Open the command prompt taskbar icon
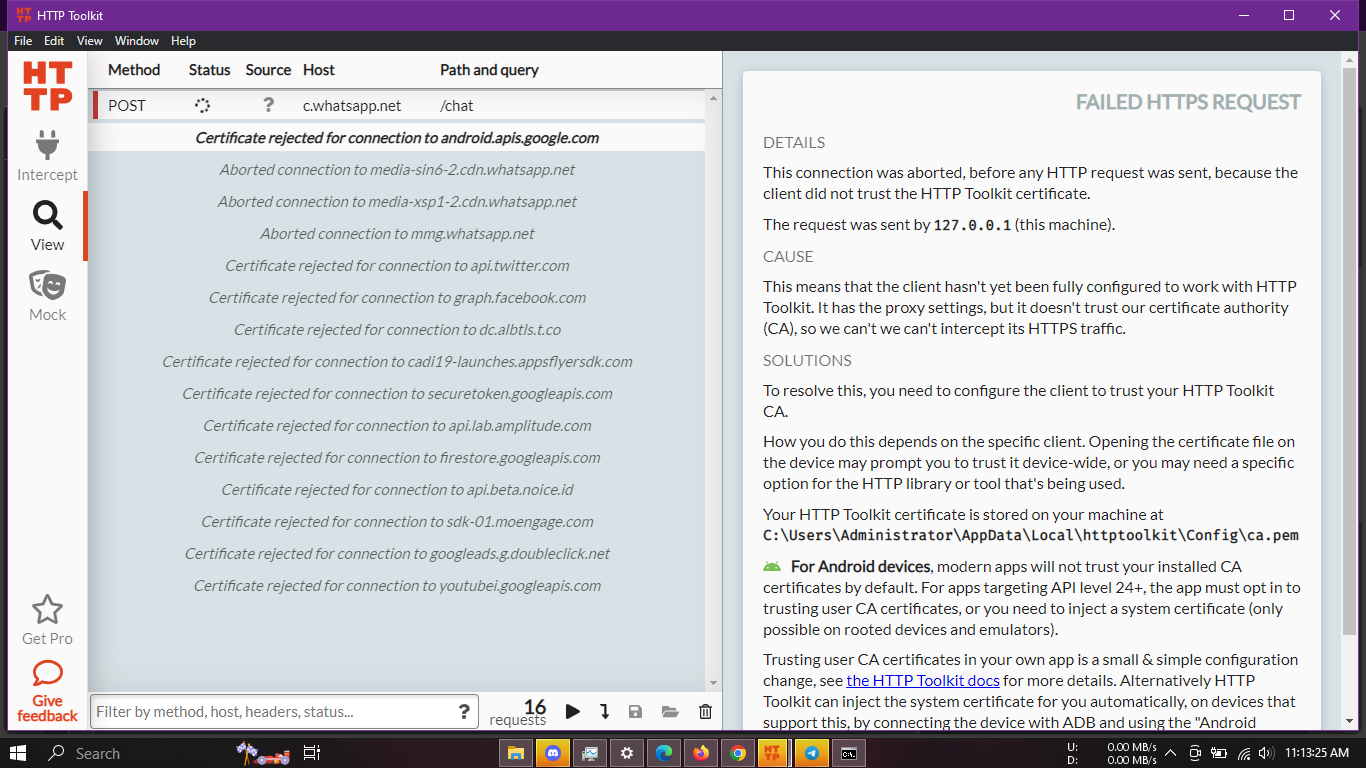 pyautogui.click(x=849, y=753)
